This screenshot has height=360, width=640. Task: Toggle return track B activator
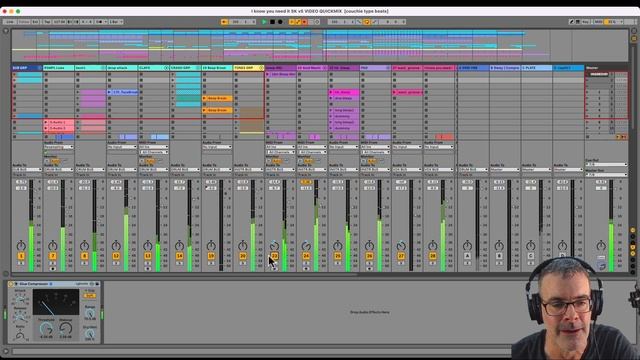(499, 256)
